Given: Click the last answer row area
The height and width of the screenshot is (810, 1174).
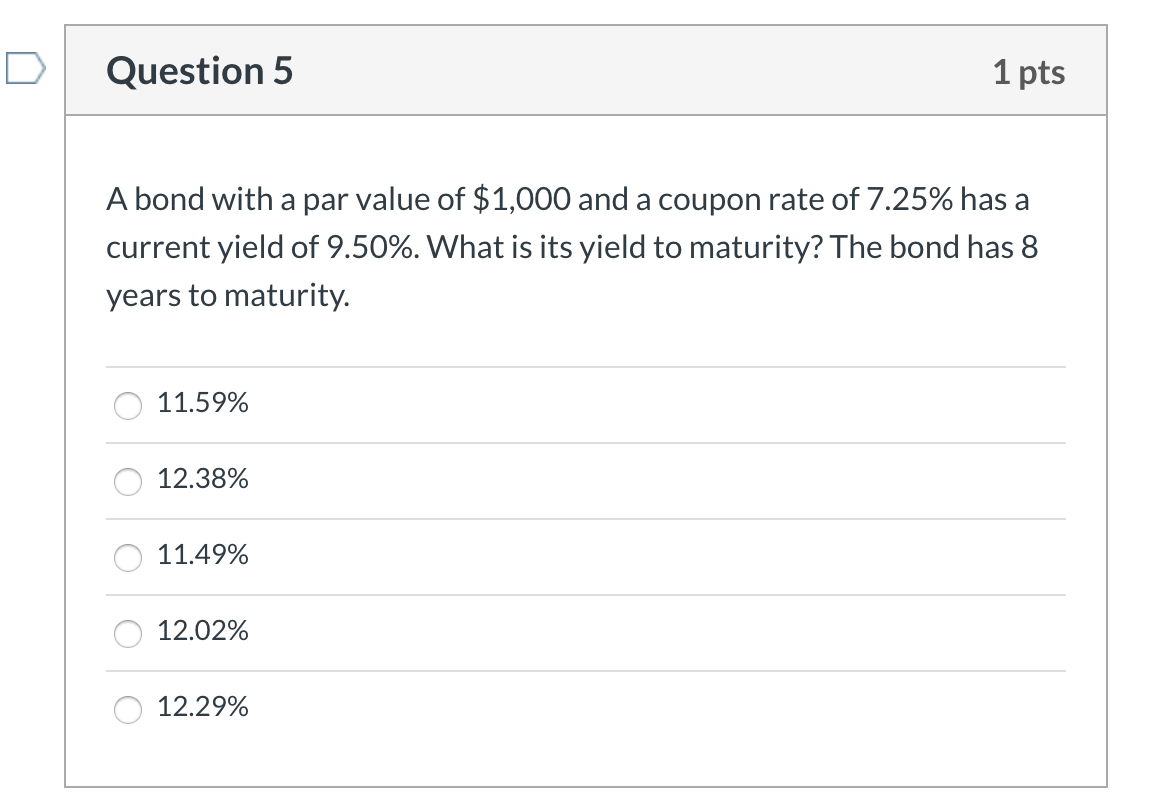Looking at the screenshot, I should (x=585, y=709).
